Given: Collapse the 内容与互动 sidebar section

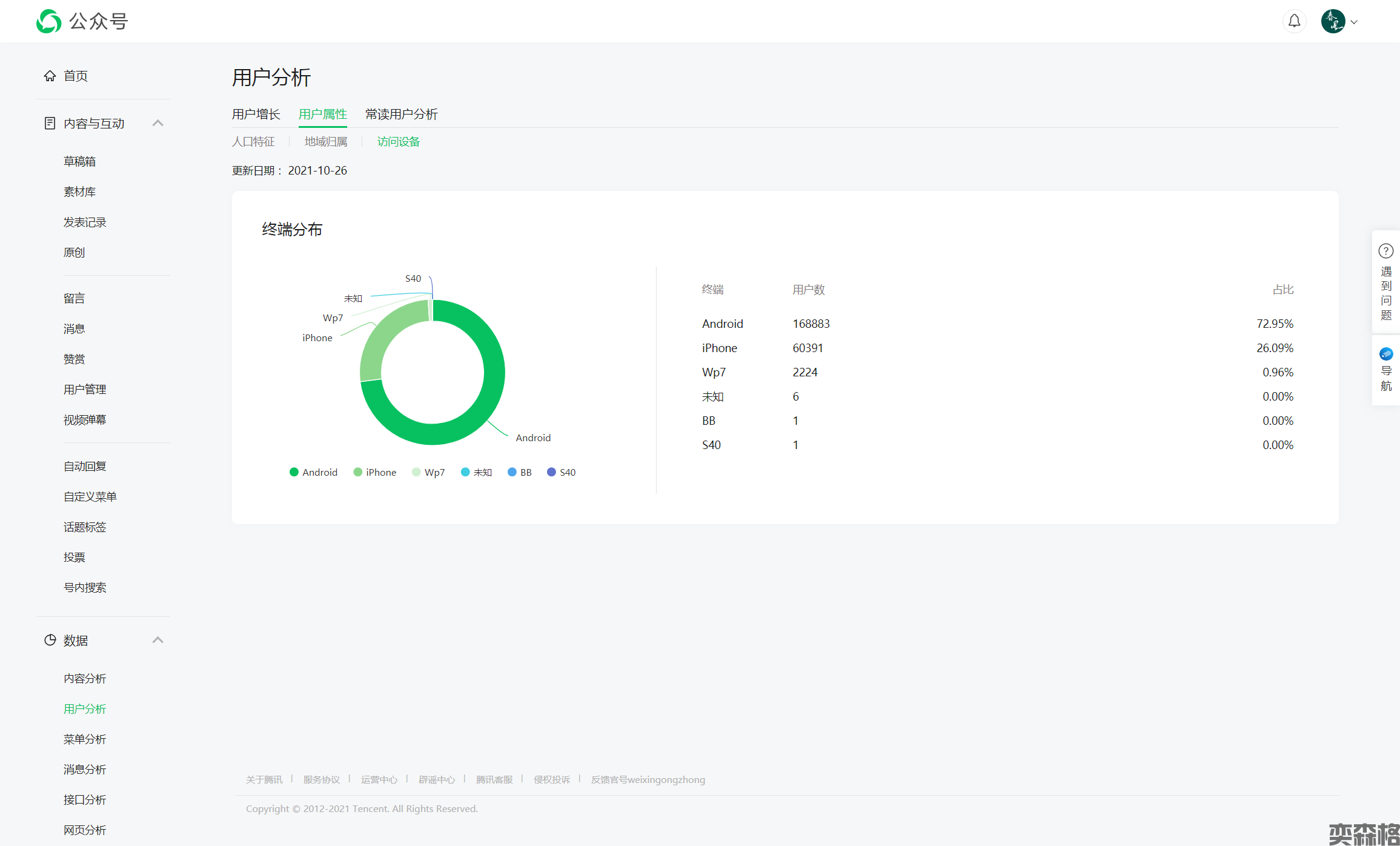Looking at the screenshot, I should [x=158, y=124].
